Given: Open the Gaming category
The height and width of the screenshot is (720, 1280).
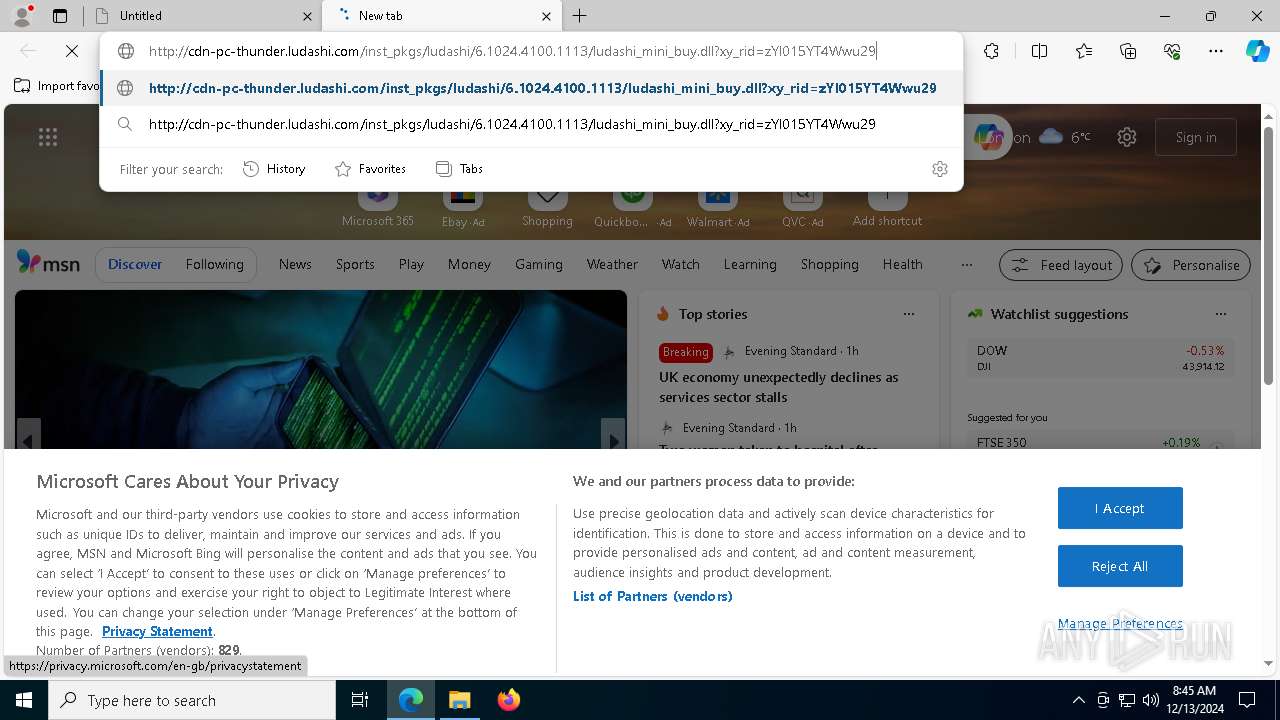Looking at the screenshot, I should click(539, 264).
